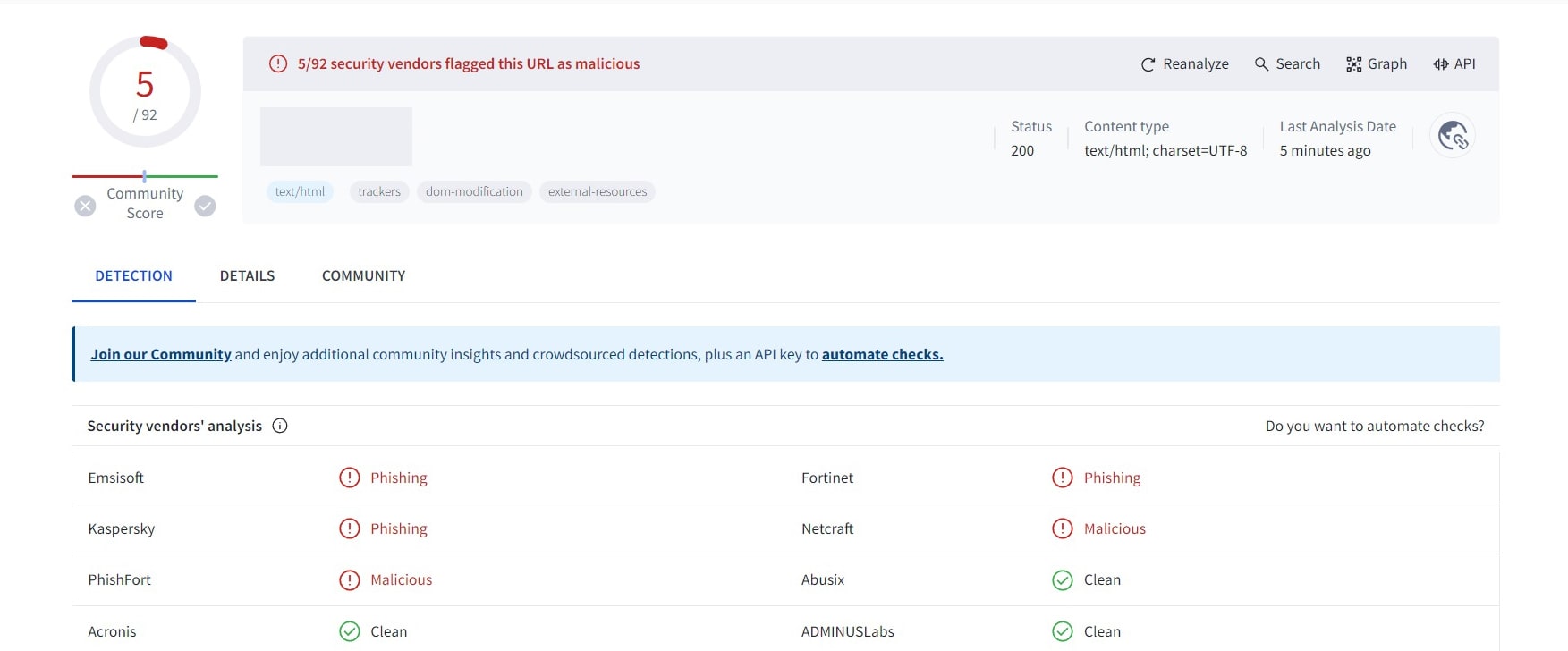The width and height of the screenshot is (1568, 651).
Task: Open the Graph view label
Action: click(x=1387, y=64)
